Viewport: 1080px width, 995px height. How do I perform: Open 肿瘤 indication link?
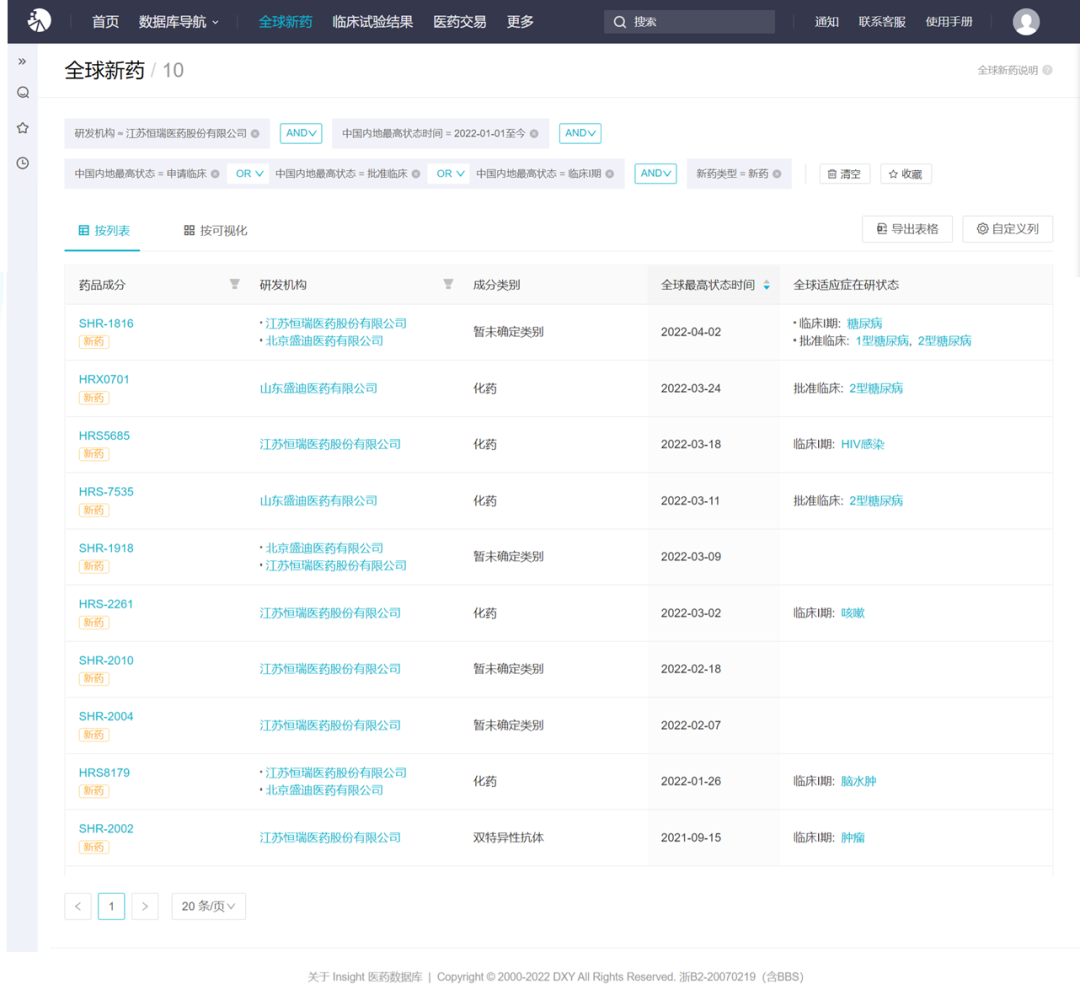click(853, 837)
